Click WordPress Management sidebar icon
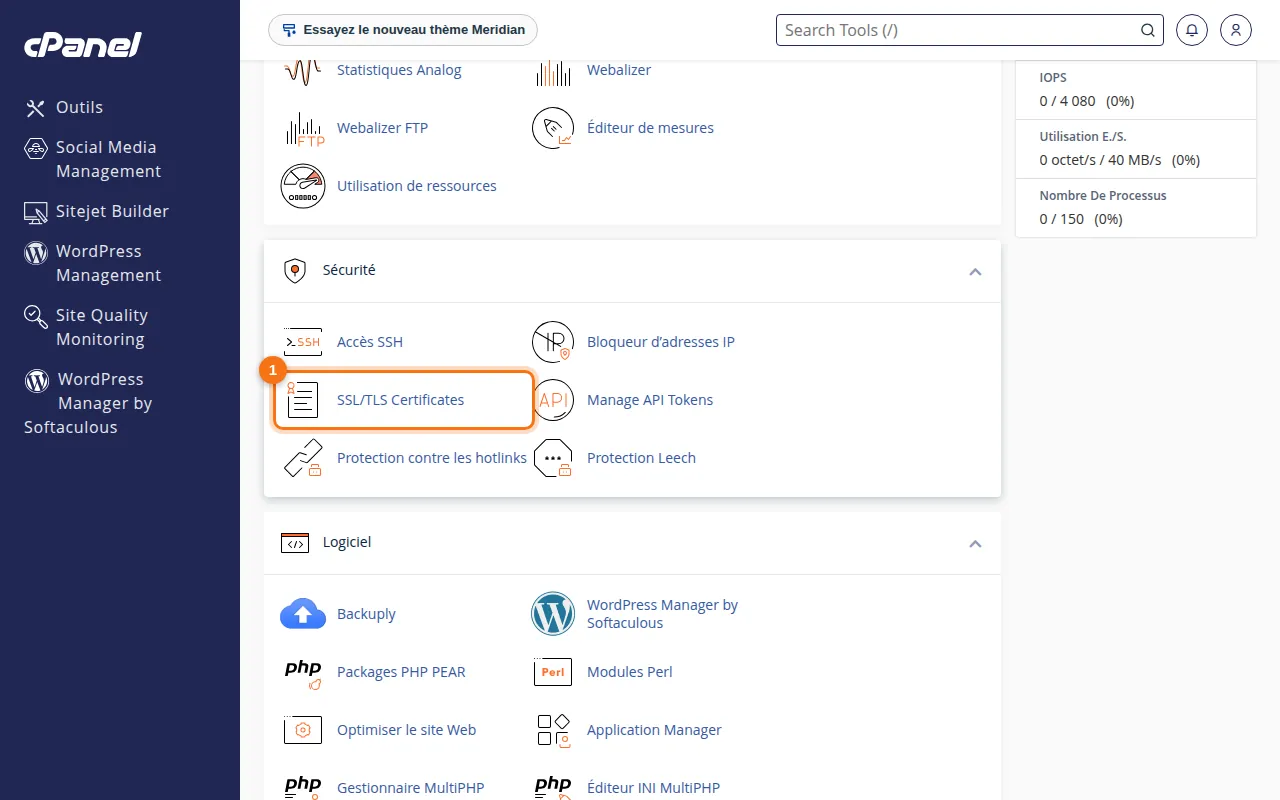1280x800 pixels. 36,252
